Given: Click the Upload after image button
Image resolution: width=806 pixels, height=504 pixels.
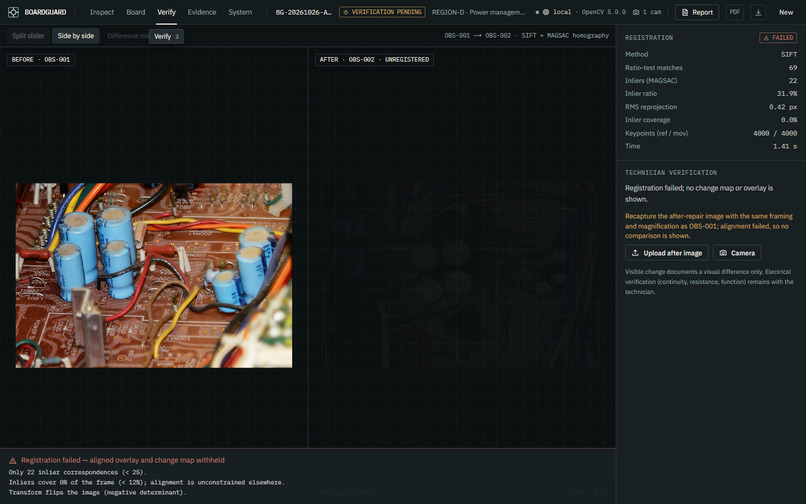Looking at the screenshot, I should [667, 253].
